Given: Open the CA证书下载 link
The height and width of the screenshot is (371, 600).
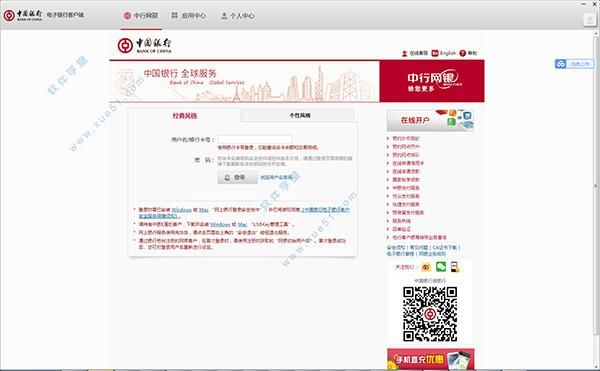Looking at the screenshot, I should [x=445, y=247].
